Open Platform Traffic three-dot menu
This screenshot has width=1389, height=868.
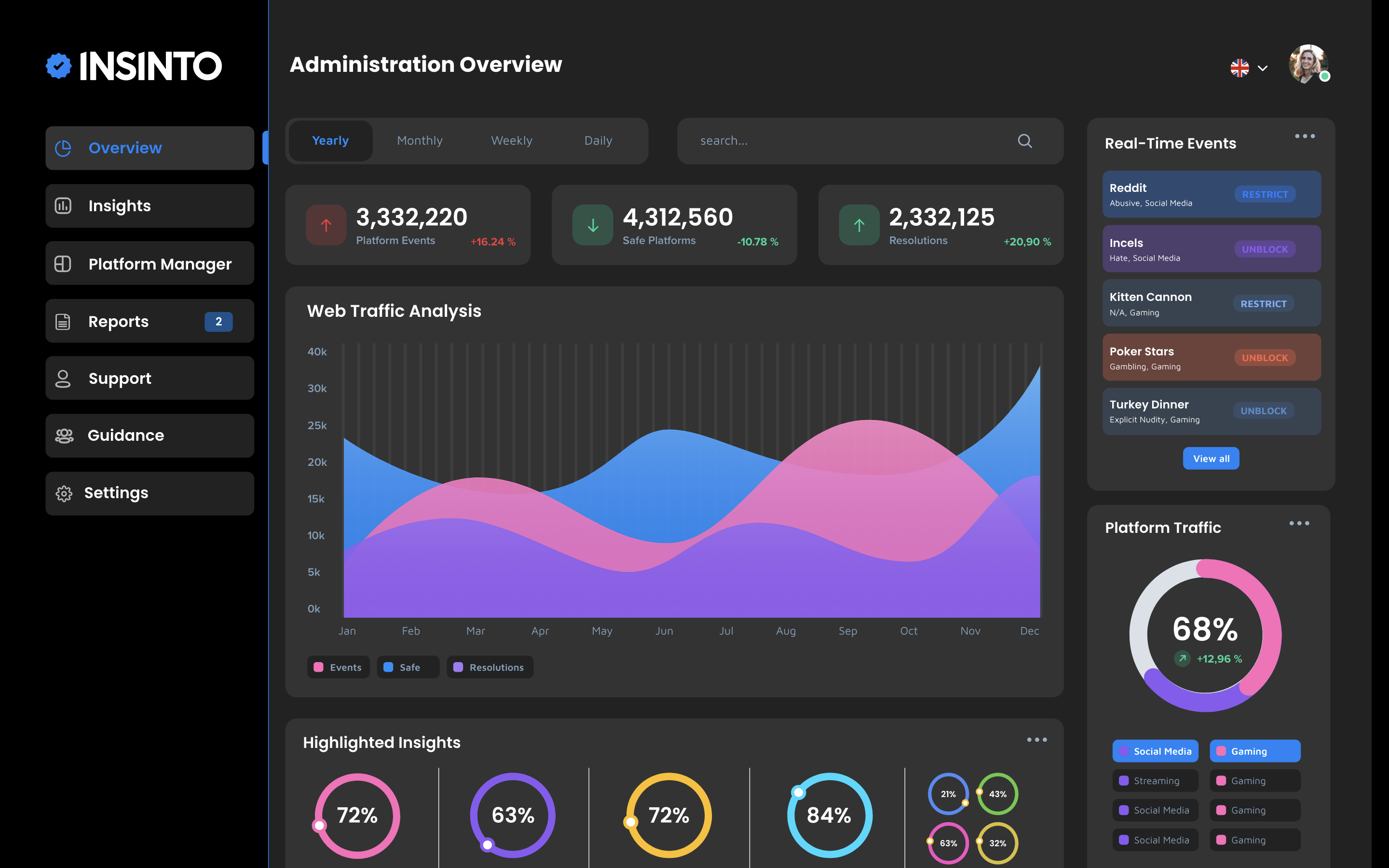click(x=1299, y=523)
